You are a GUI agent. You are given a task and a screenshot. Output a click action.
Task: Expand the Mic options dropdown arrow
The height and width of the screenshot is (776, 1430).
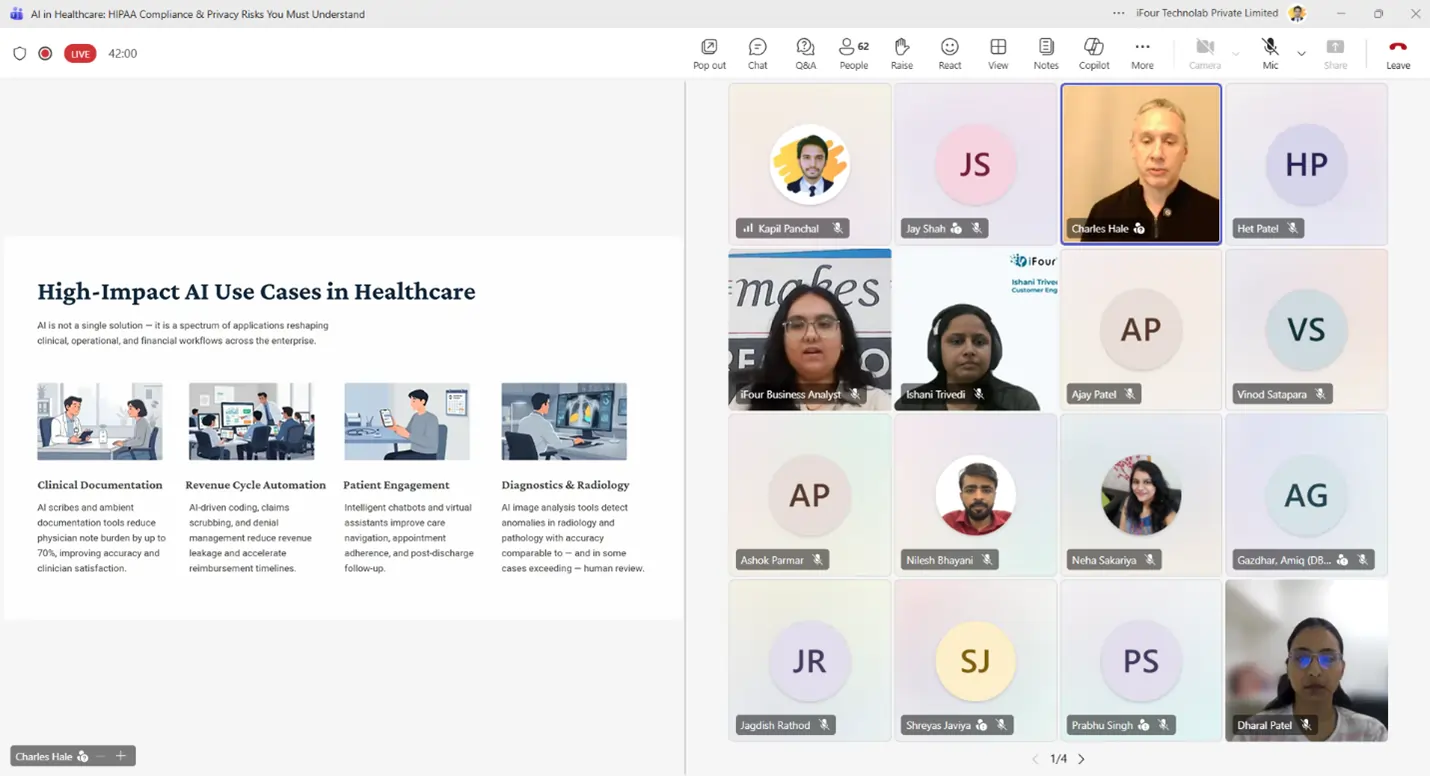coord(1301,54)
